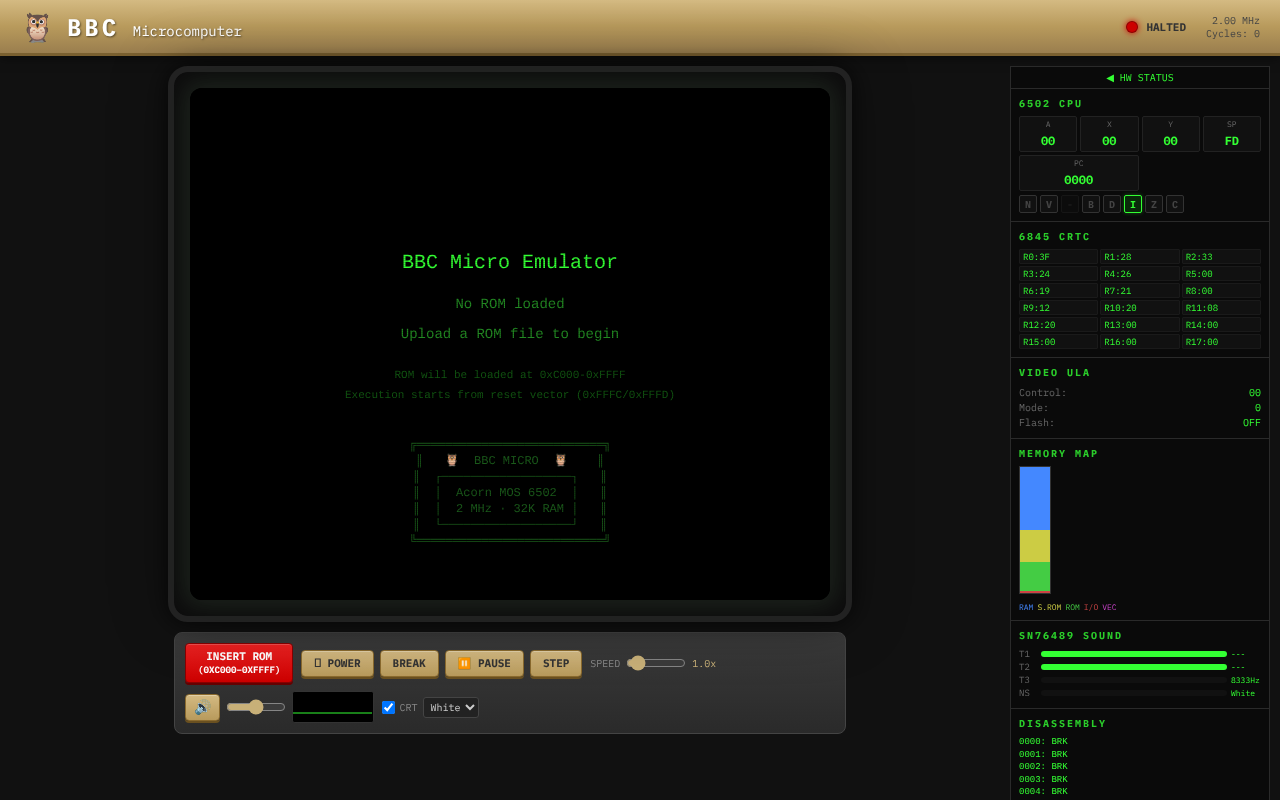Screen dimensions: 1280x800
Task: Open the White phosphor color dropdown
Action: 450,707
